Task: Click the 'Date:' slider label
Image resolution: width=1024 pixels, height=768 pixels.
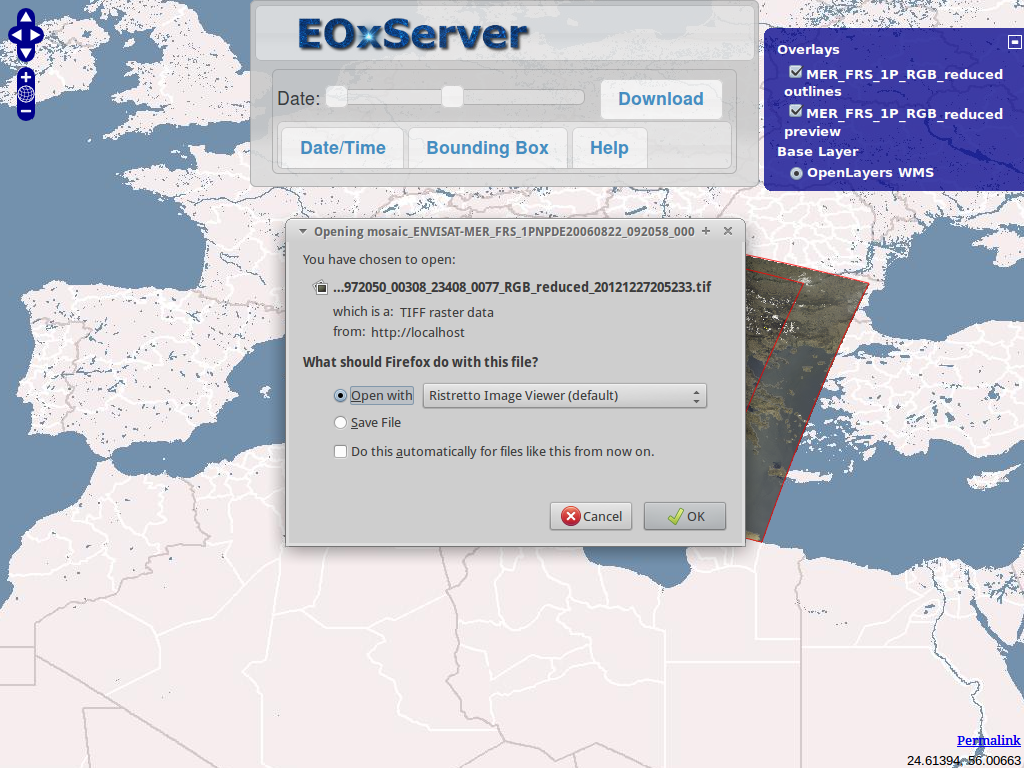Action: (x=298, y=99)
